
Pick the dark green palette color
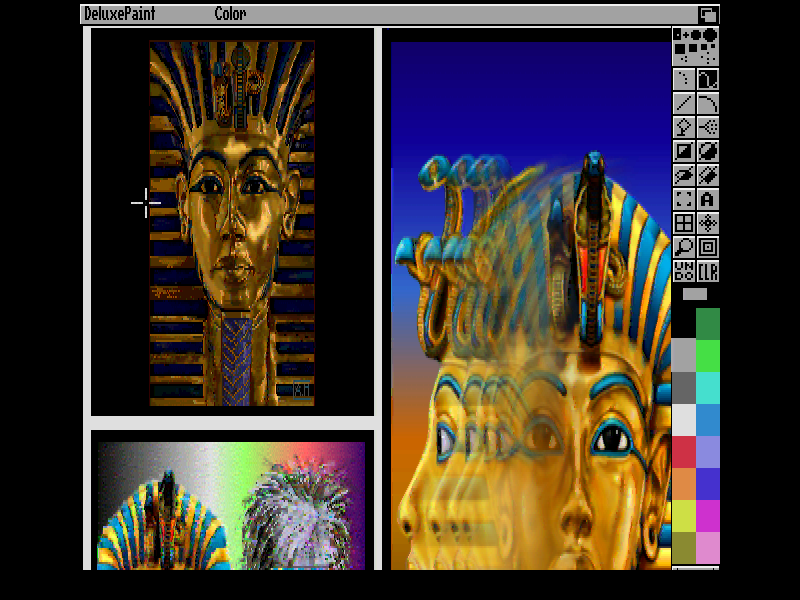(708, 323)
